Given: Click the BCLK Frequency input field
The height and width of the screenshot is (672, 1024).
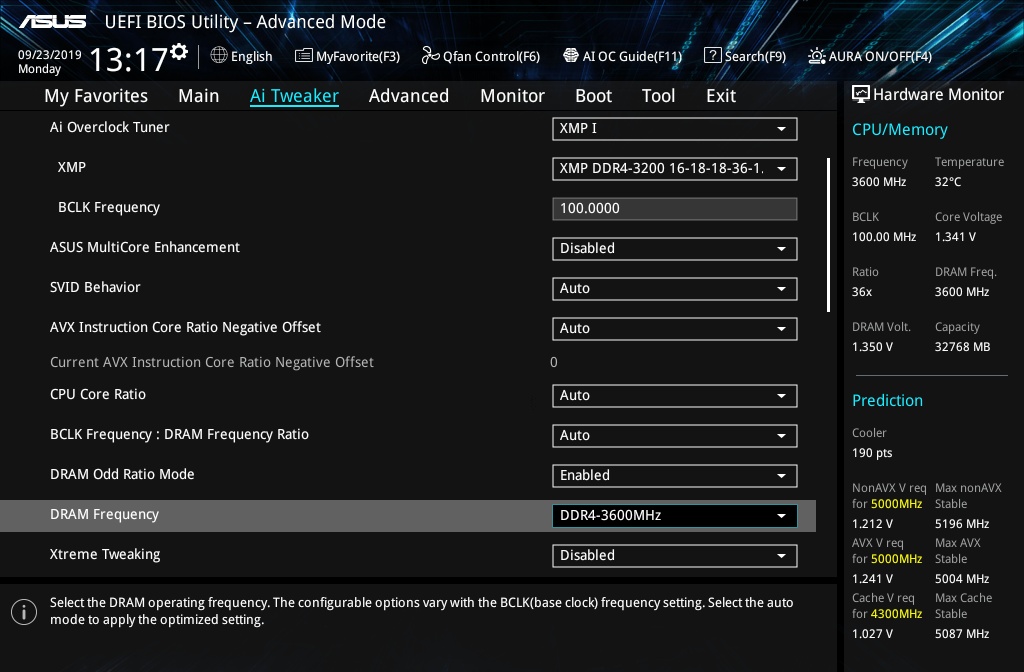Looking at the screenshot, I should [675, 209].
